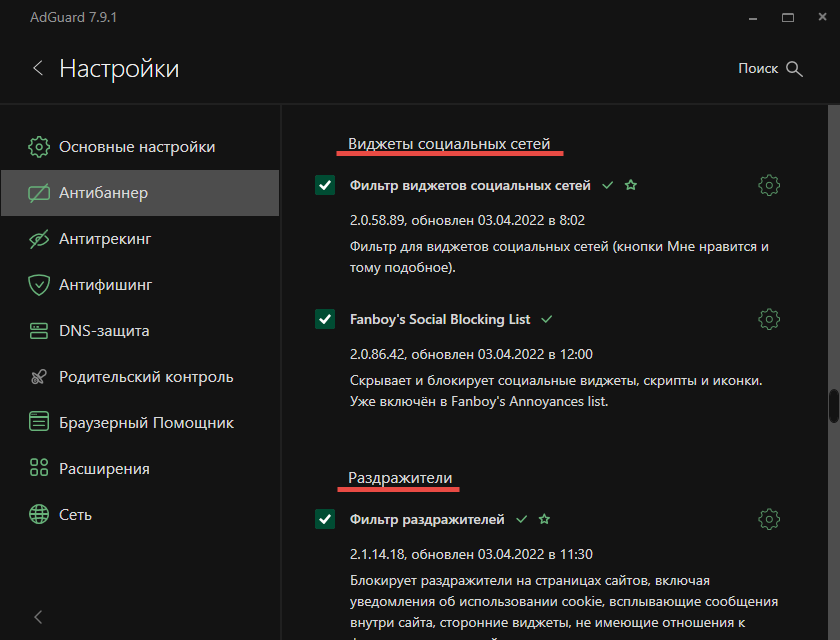Click the Виджеты социальных сетей heading
840x640 pixels.
tap(449, 144)
